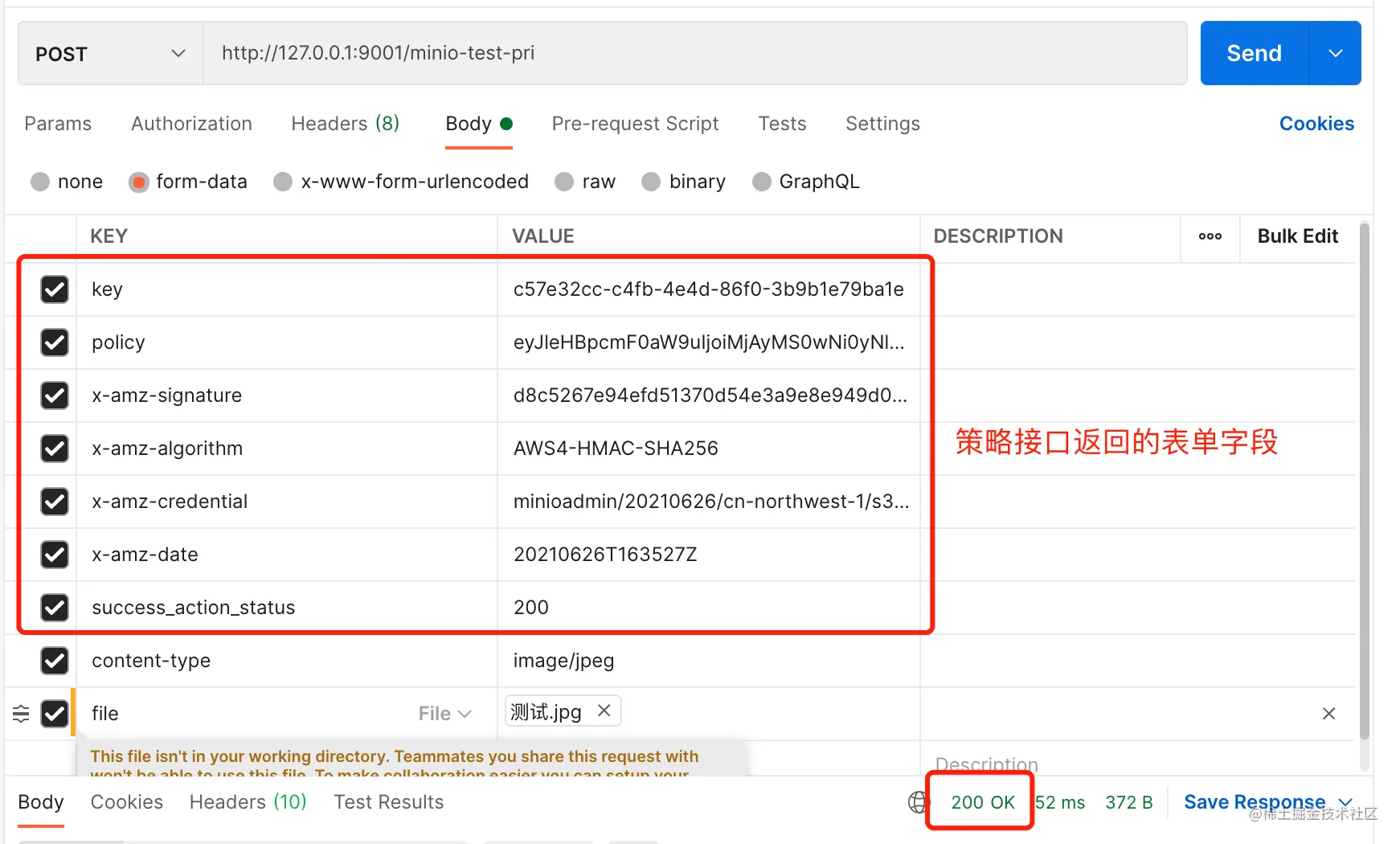Screen dimensions: 1400x844
Task: Click the Bulk Edit button
Action: pyautogui.click(x=1297, y=236)
